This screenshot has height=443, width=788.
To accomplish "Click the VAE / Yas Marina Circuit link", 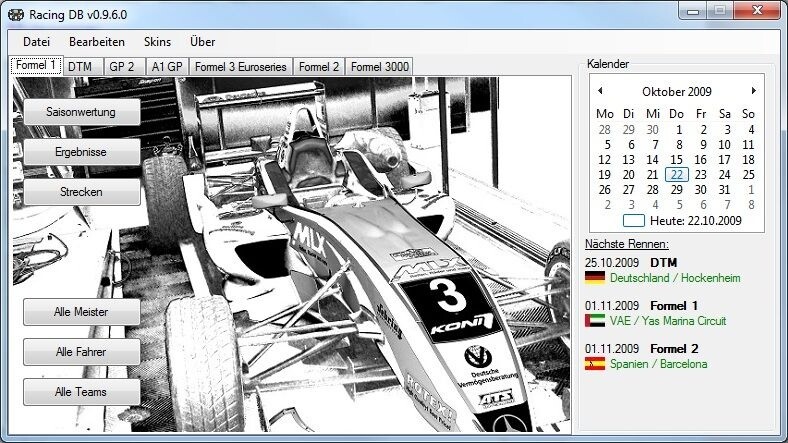I will [x=668, y=320].
